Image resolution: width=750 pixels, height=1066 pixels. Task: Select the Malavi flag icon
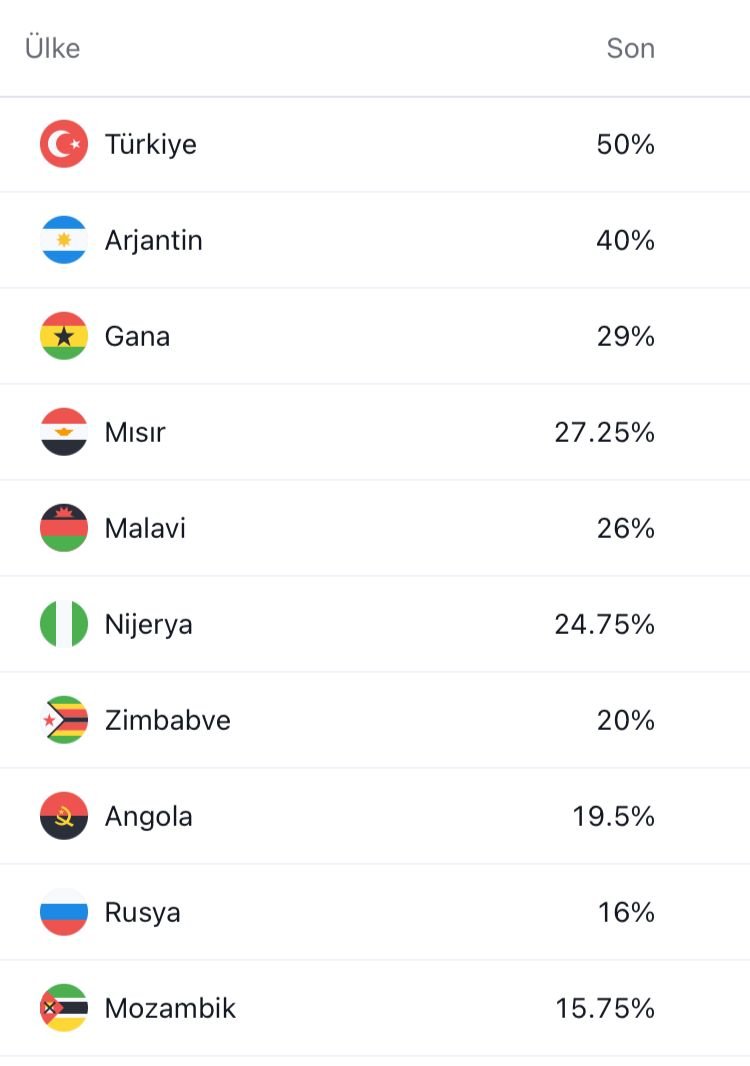click(x=64, y=528)
